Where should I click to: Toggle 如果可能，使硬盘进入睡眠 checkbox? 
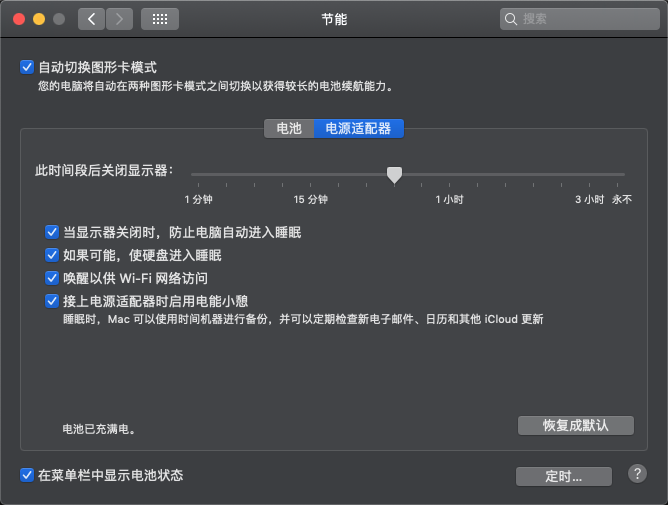point(52,255)
